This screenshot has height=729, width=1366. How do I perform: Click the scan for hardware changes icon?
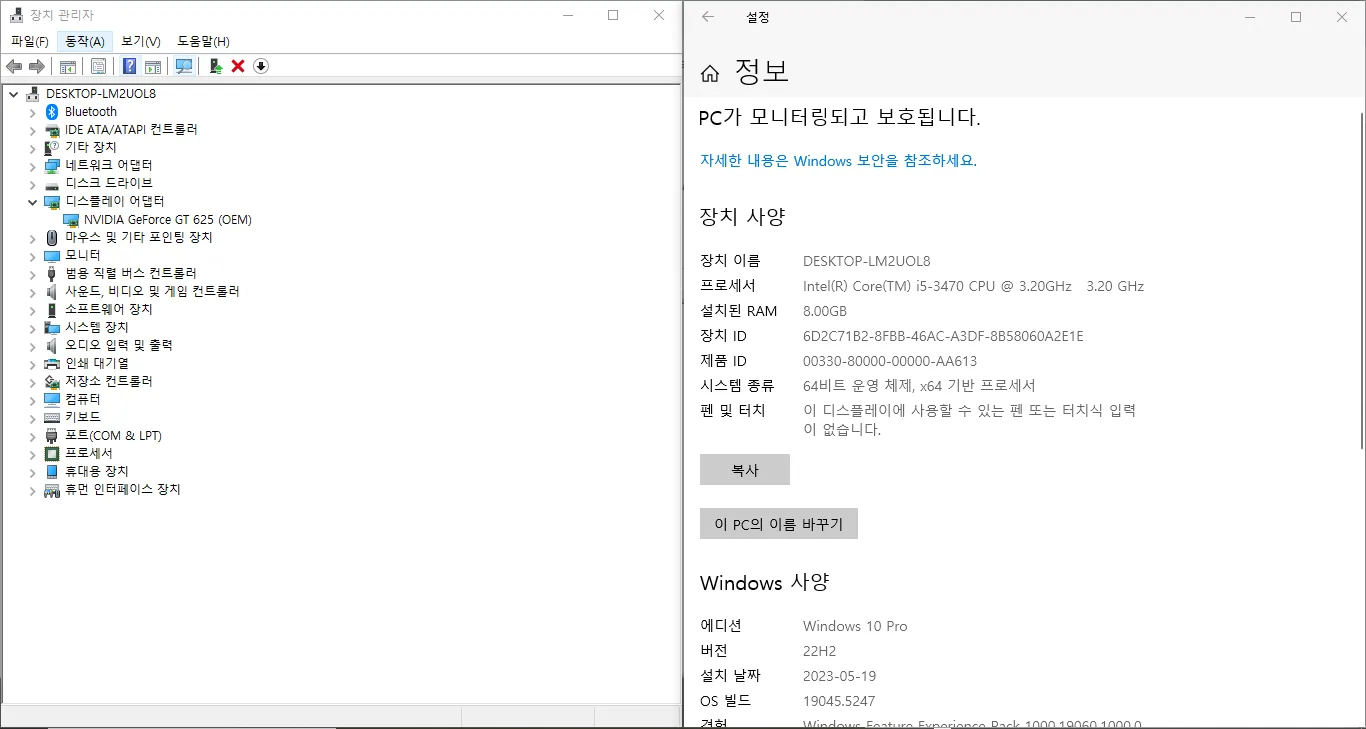point(184,66)
